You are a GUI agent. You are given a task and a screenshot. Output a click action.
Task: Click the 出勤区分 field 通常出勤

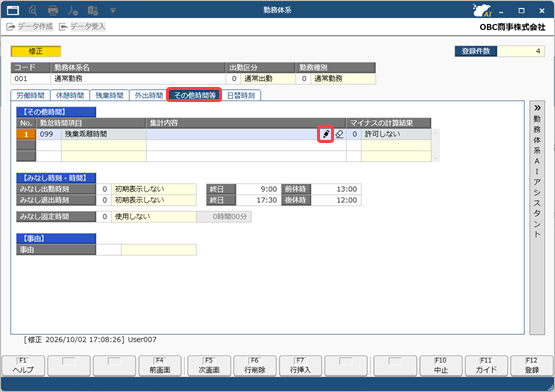[268, 79]
